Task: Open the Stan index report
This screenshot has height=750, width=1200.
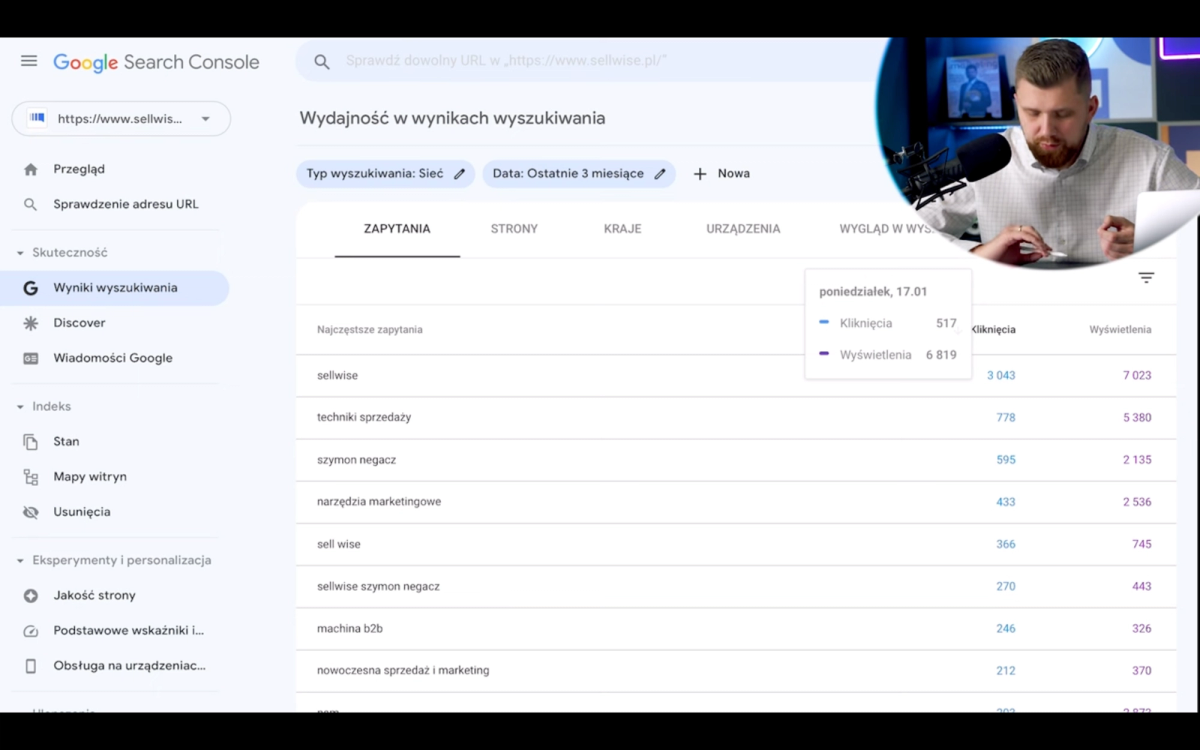Action: 66,441
